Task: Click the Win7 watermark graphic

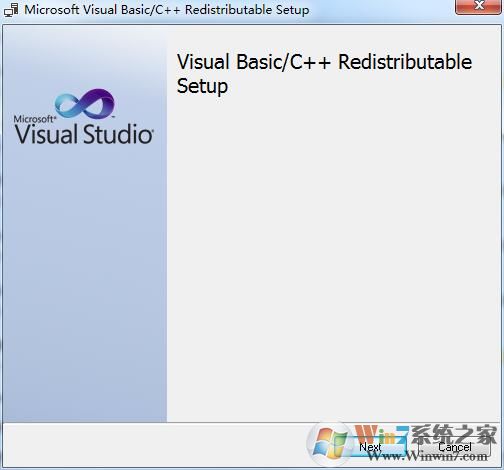Action: point(382,434)
